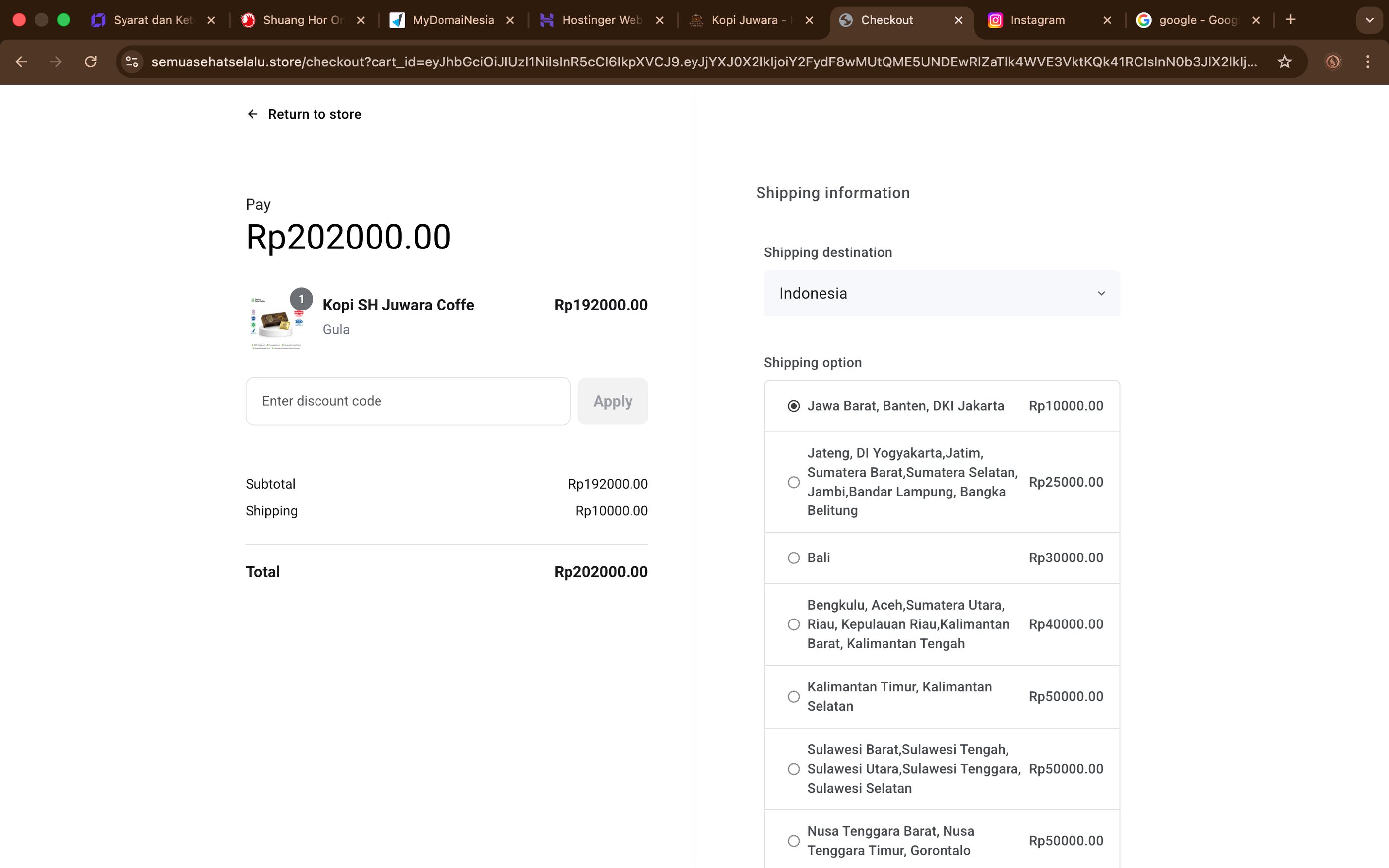This screenshot has width=1389, height=868.
Task: Bookmark this page with star icon
Action: tap(1284, 62)
